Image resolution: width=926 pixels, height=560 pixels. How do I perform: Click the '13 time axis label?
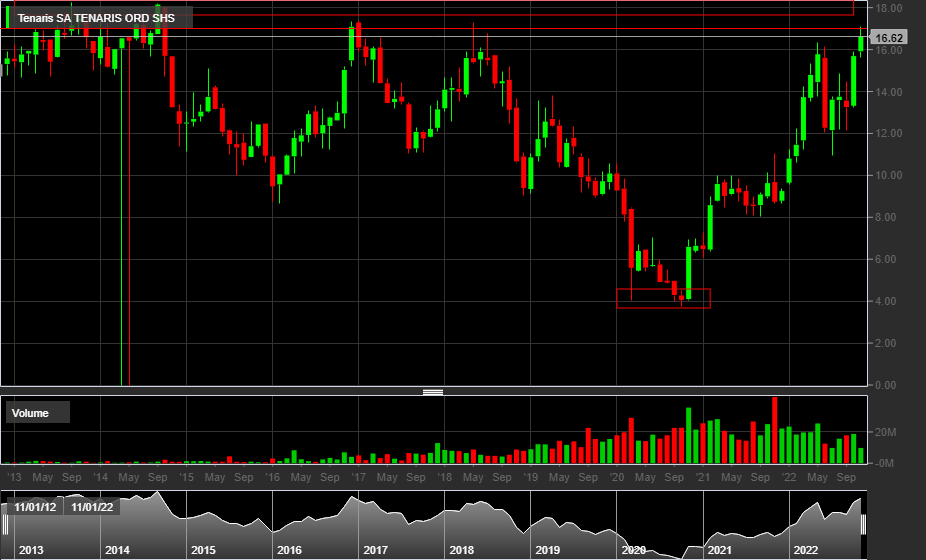pyautogui.click(x=14, y=477)
